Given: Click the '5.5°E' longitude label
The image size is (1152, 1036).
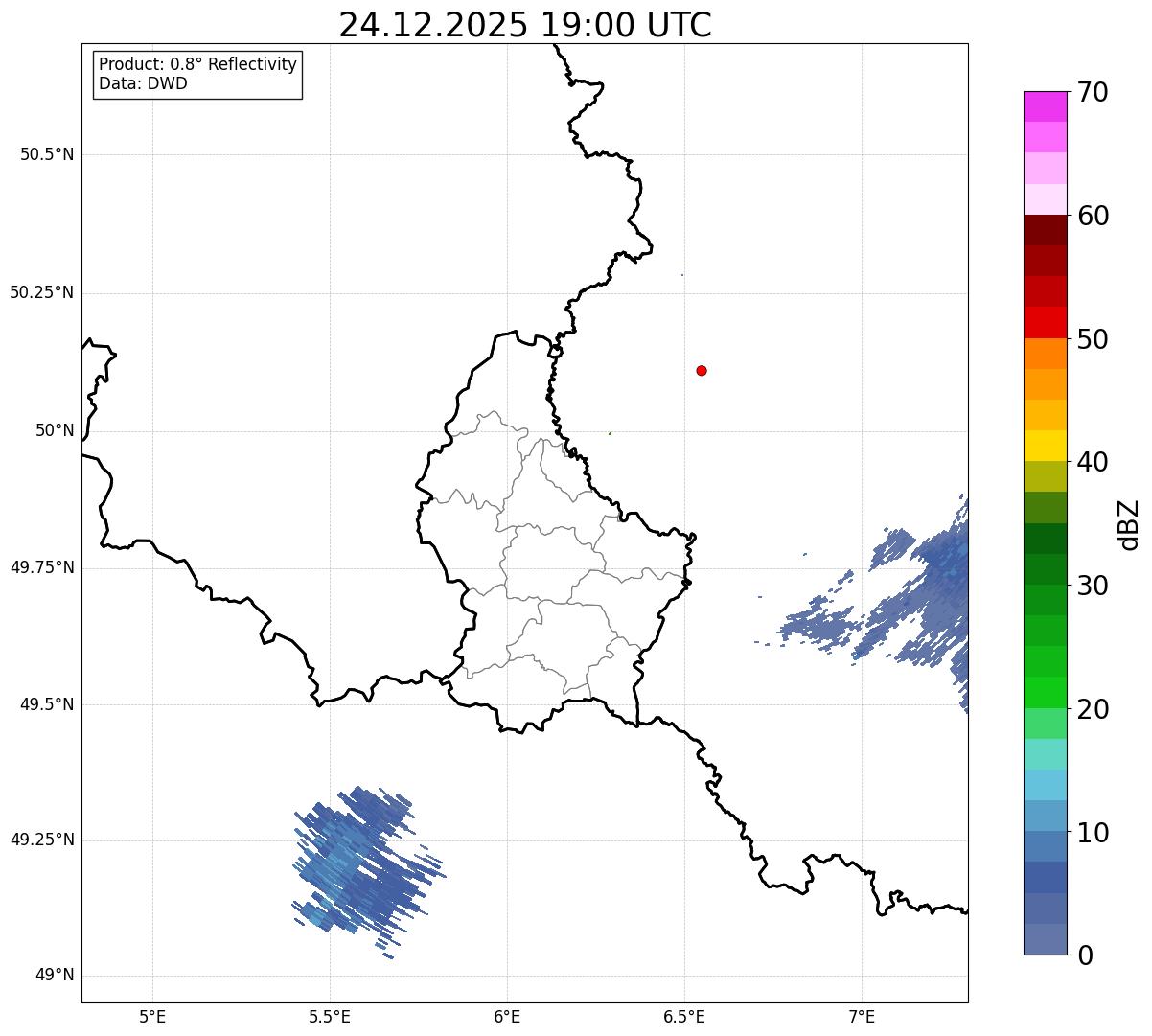Looking at the screenshot, I should (x=330, y=1016).
